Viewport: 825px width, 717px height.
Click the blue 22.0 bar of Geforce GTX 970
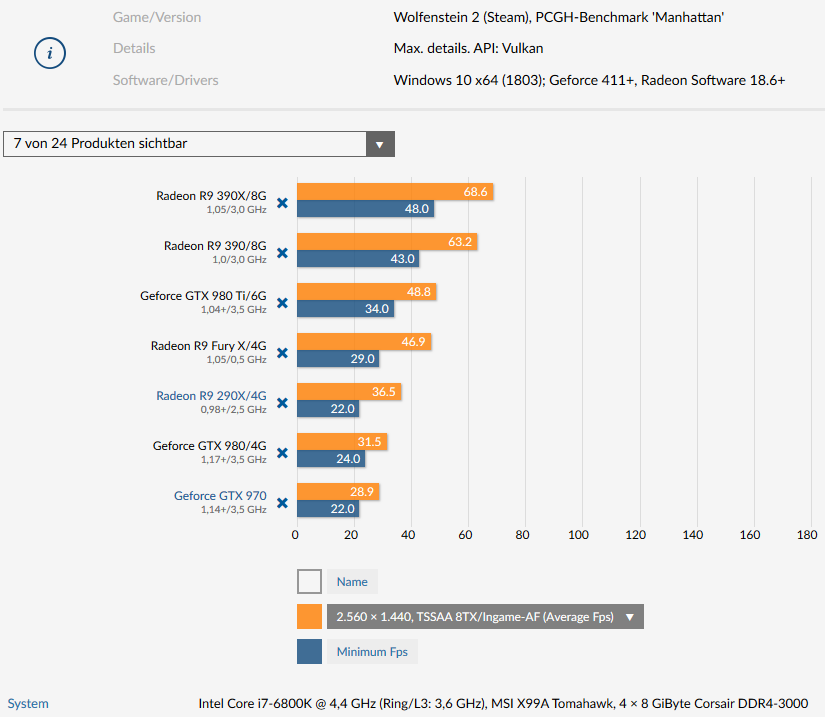point(328,508)
